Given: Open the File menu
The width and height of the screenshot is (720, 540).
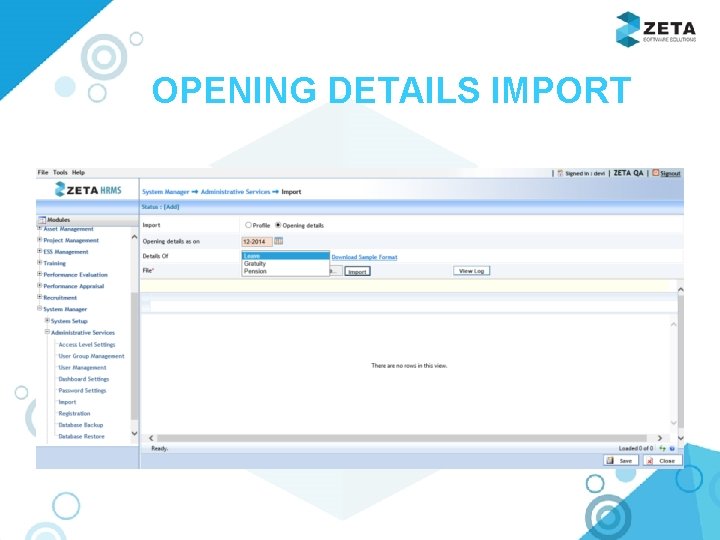Looking at the screenshot, I should click(43, 173).
